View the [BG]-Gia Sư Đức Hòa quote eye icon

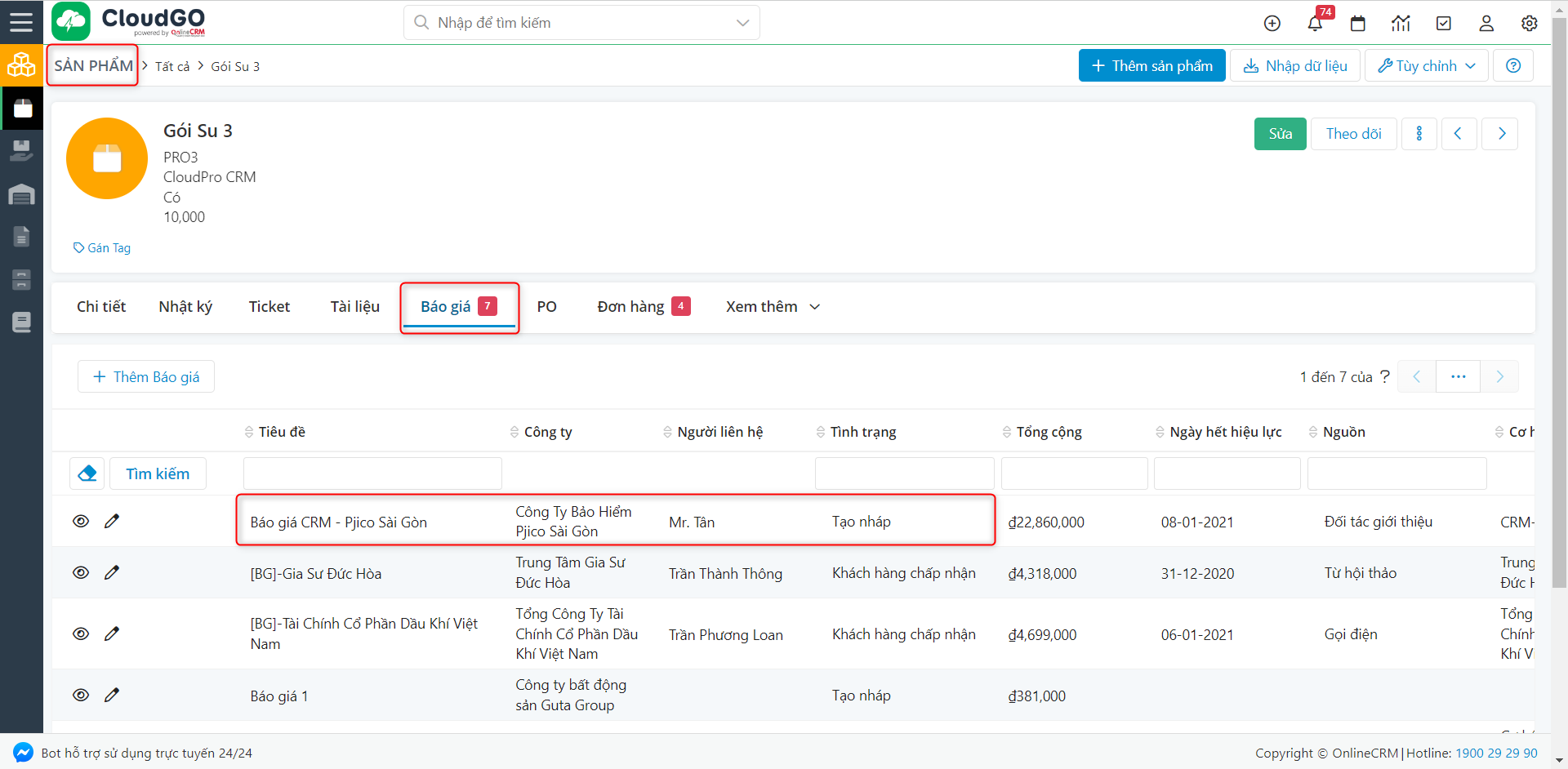click(81, 572)
